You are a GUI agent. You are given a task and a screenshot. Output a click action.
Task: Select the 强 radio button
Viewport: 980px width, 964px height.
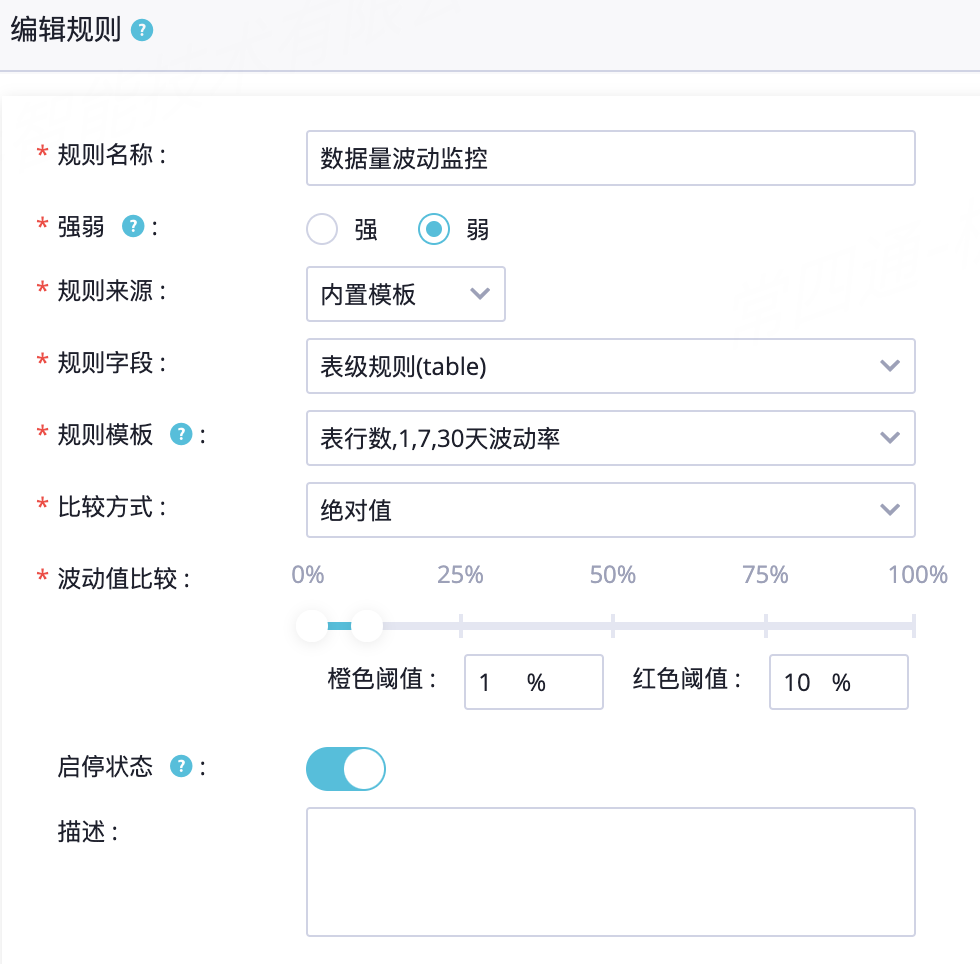coord(322,229)
